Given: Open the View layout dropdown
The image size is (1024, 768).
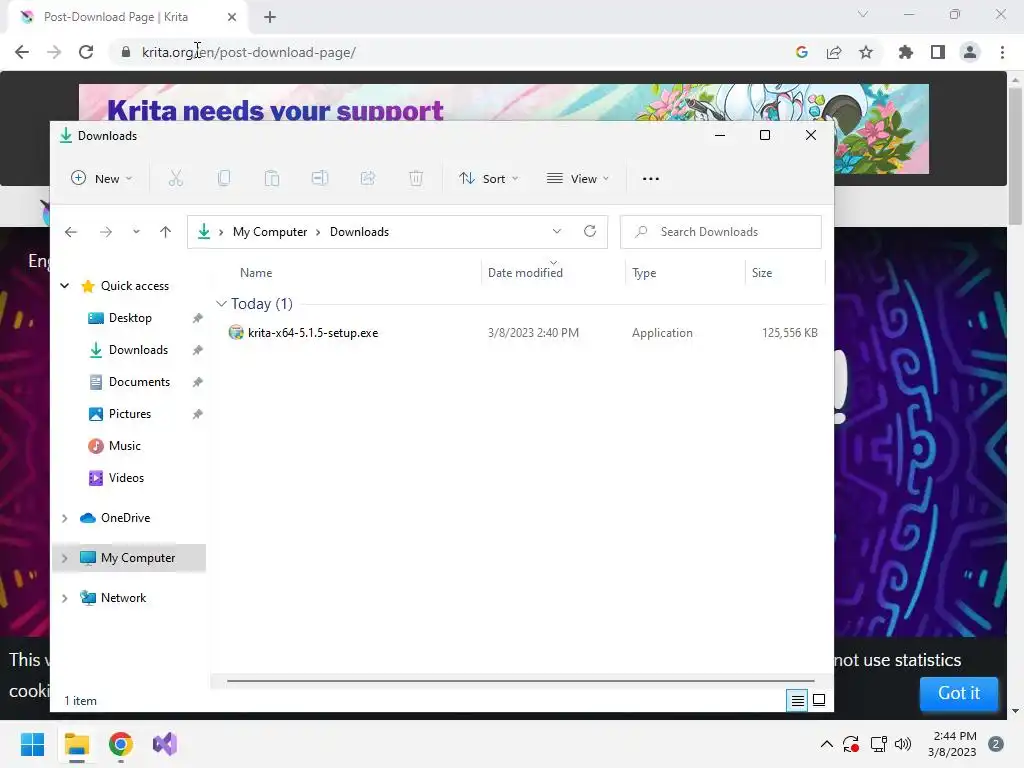Looking at the screenshot, I should 578,178.
